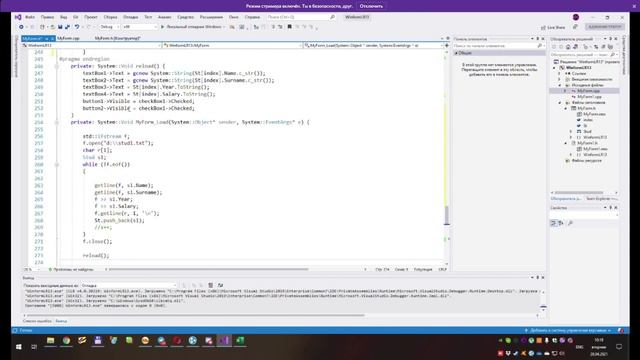Click the add to source control button

point(568,331)
